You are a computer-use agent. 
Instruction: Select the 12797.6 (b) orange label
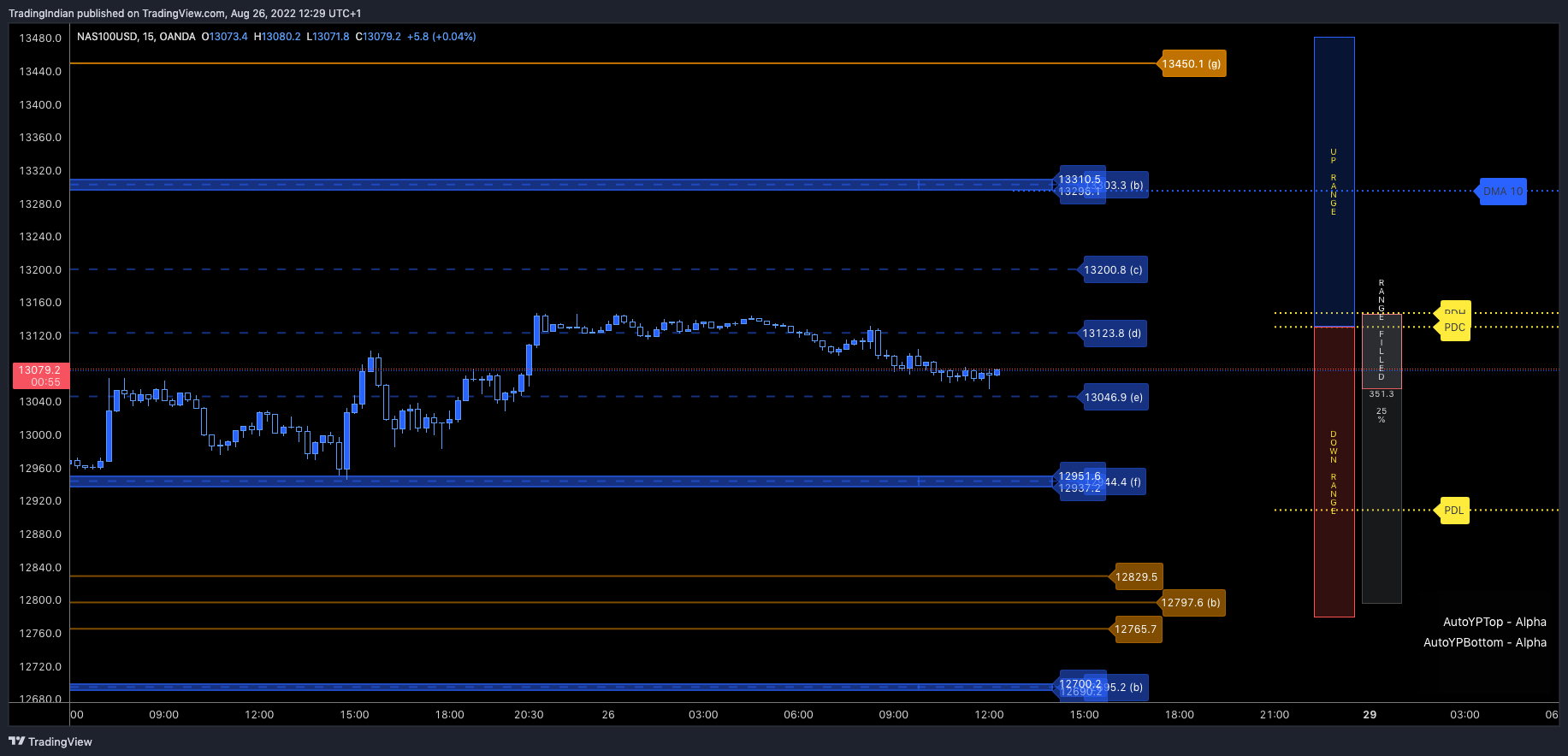coord(1191,603)
